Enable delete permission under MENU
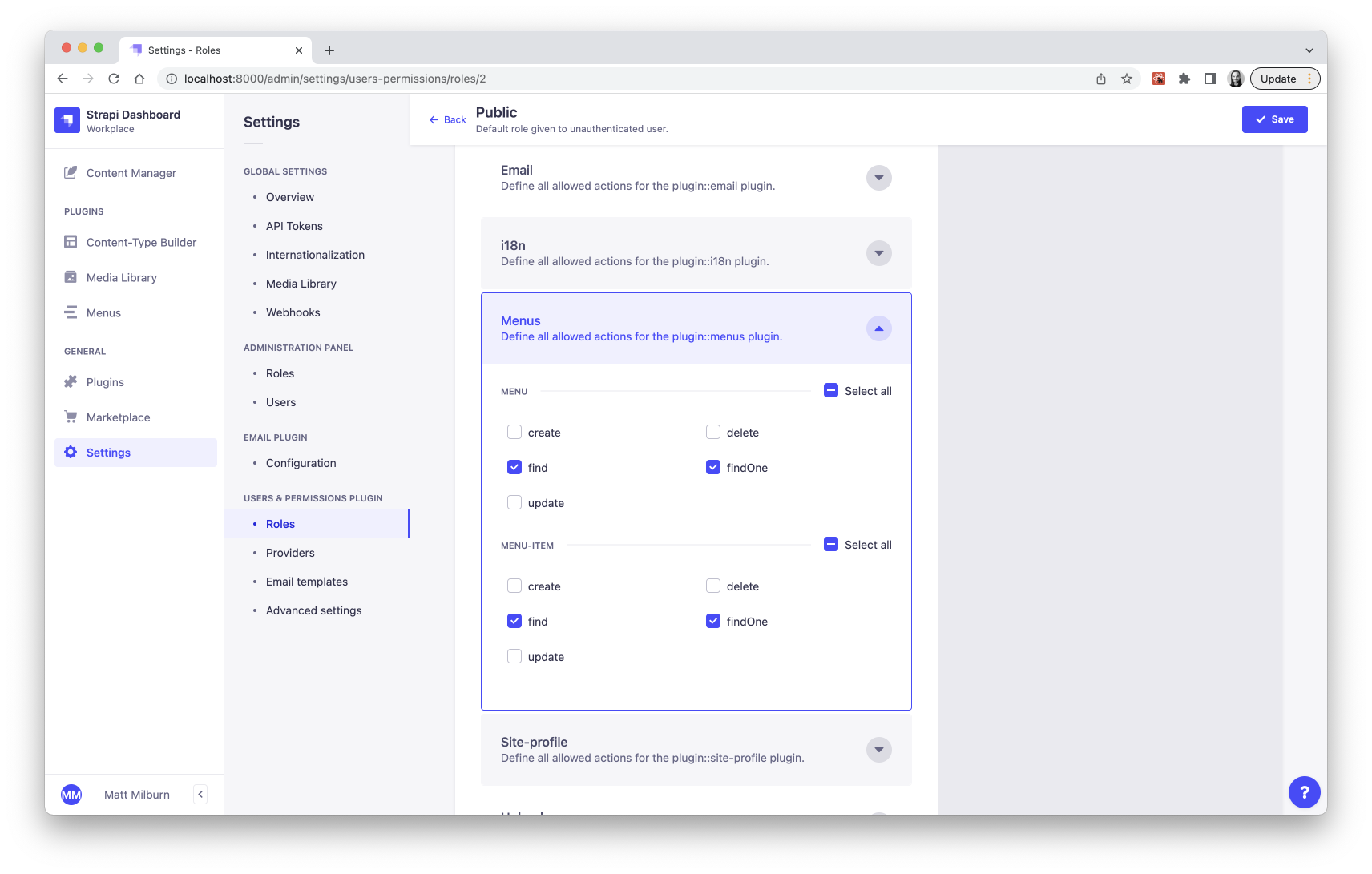The height and width of the screenshot is (874, 1372). pos(713,433)
